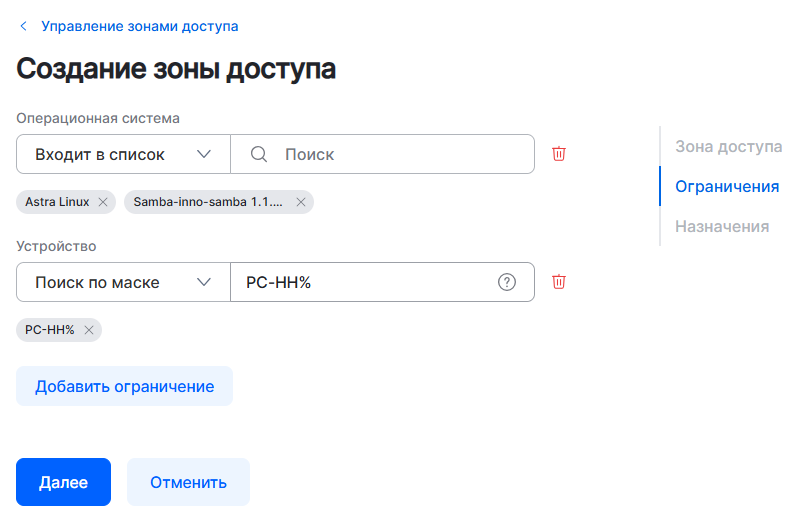Select the 'Ограничения' step
This screenshot has height=524, width=801.
tap(727, 186)
